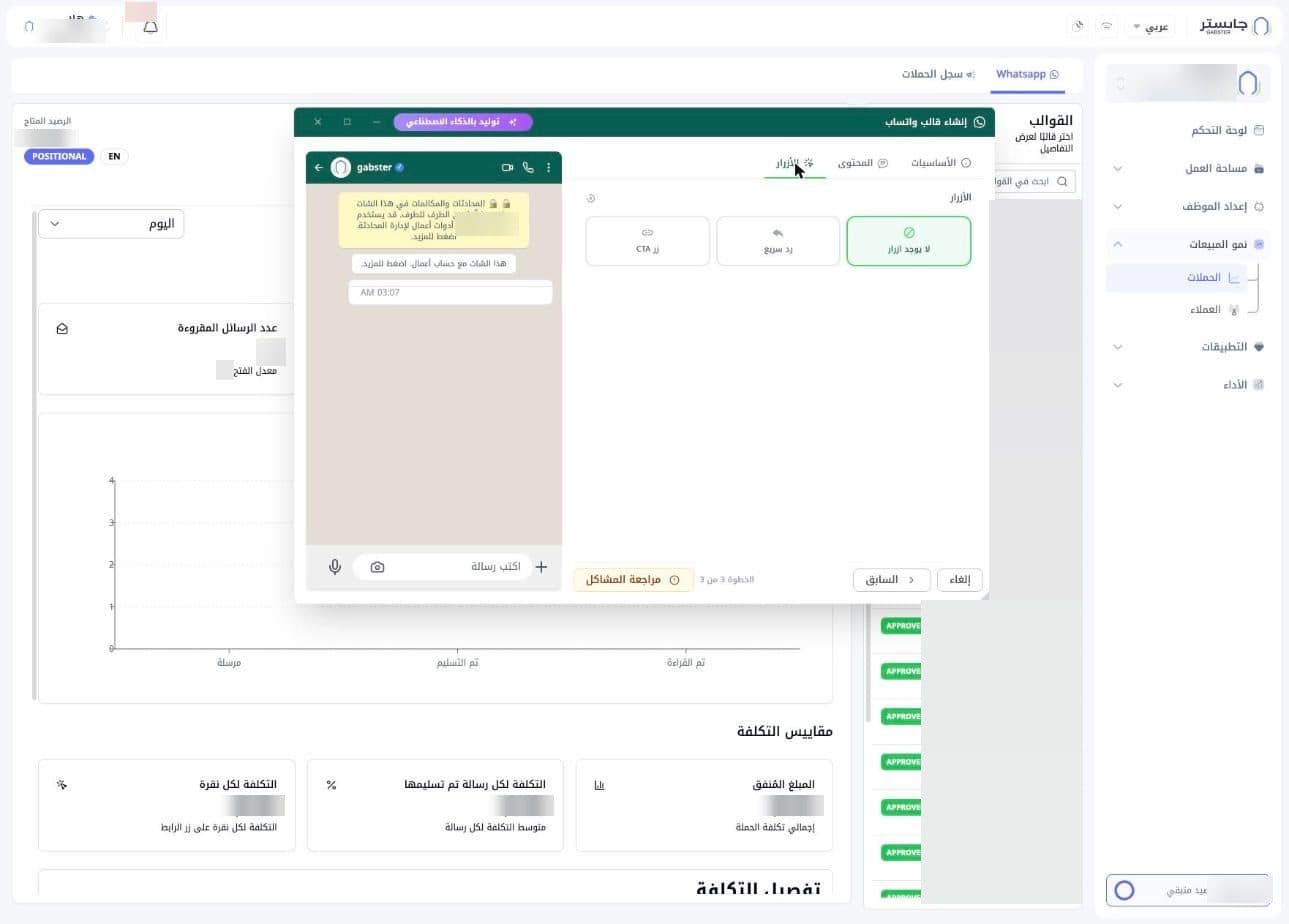Expand the التطبيقات sidebar section
This screenshot has height=924, width=1289.
[1188, 347]
